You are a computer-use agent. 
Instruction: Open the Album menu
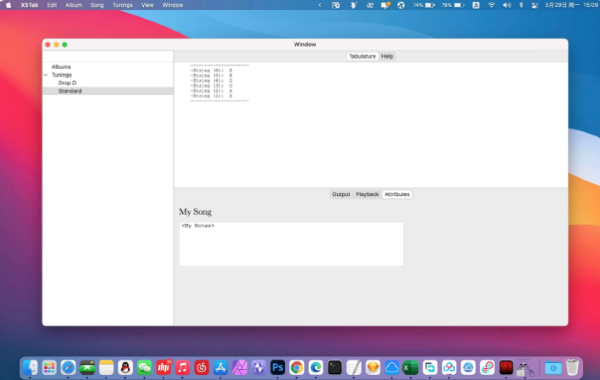coord(73,5)
